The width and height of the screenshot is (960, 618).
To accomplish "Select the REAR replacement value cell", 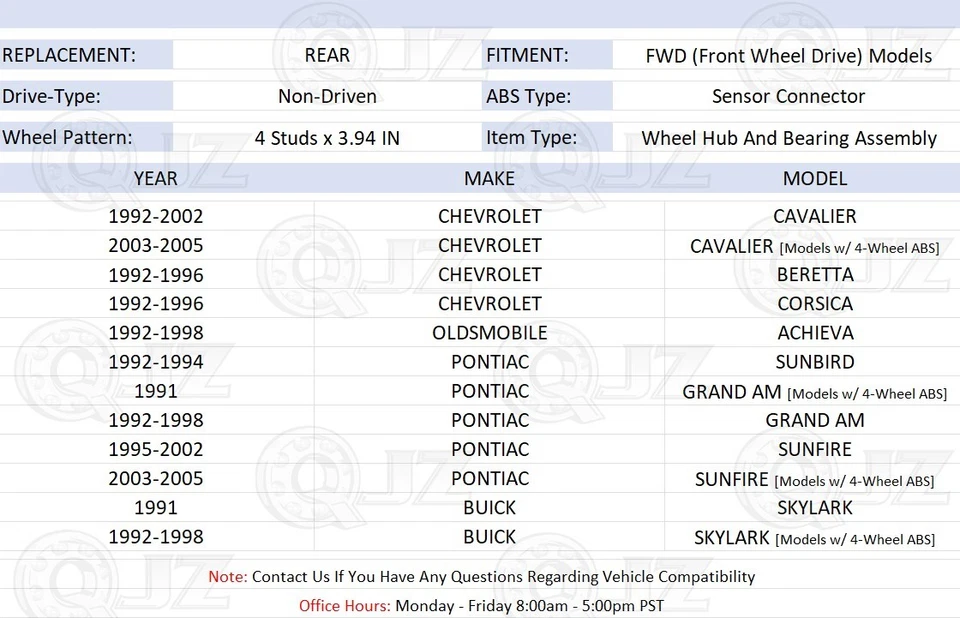I will coord(327,55).
